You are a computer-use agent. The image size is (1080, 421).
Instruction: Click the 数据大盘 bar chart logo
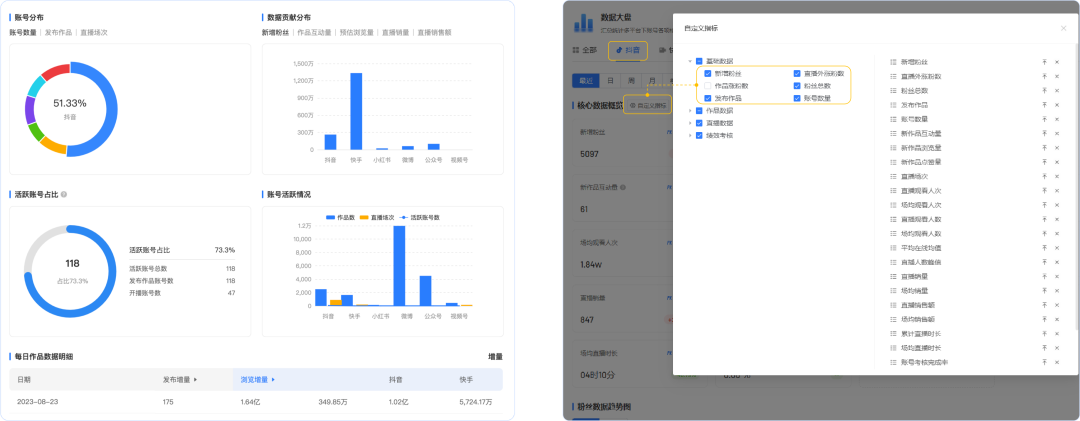(581, 22)
